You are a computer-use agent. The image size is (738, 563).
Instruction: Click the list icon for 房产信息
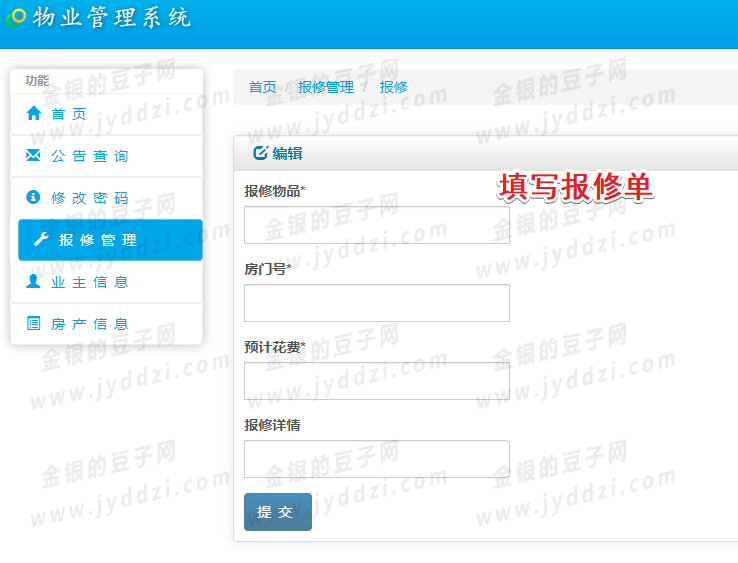[33, 323]
